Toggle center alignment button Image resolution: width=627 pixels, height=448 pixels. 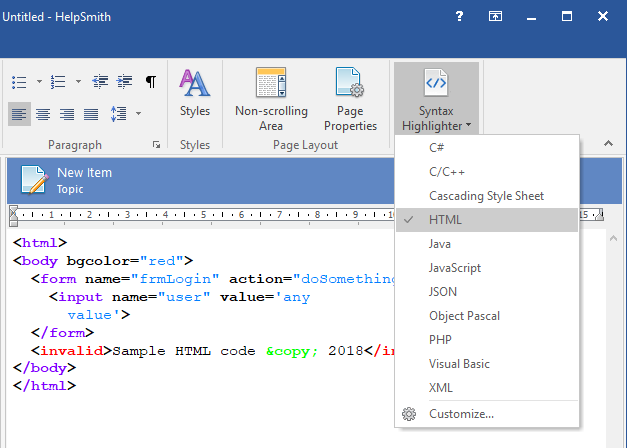(43, 114)
